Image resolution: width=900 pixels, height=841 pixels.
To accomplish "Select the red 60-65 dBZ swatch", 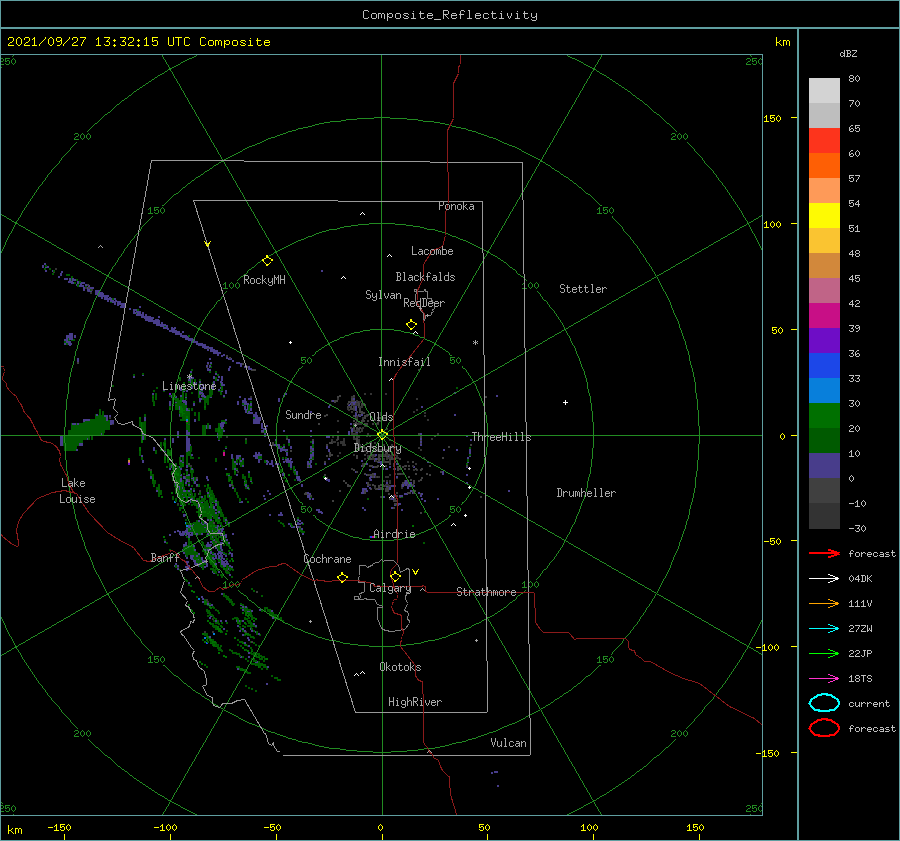I will click(824, 141).
